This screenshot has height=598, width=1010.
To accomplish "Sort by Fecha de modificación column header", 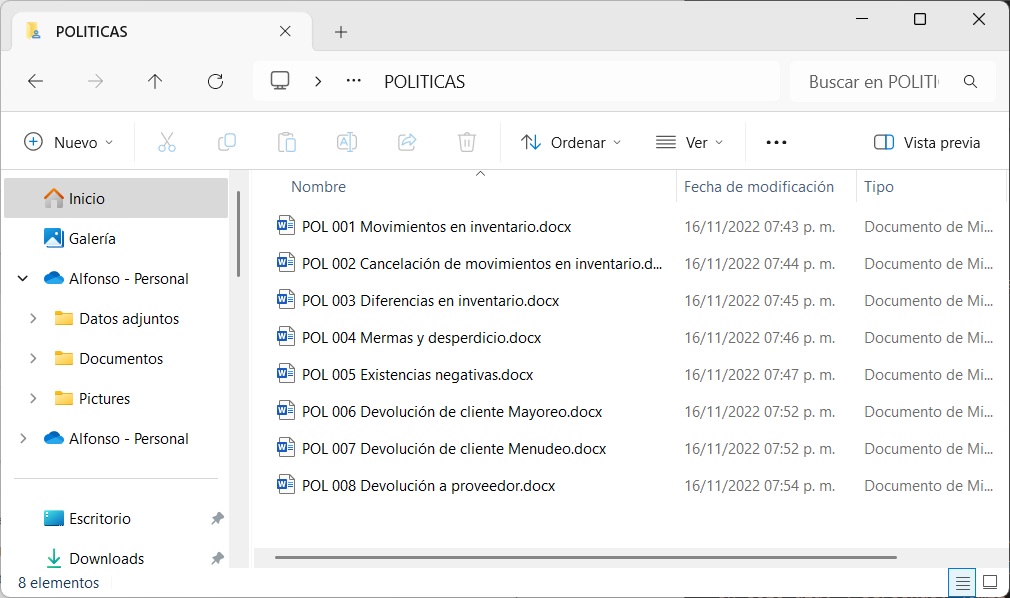I will [759, 187].
